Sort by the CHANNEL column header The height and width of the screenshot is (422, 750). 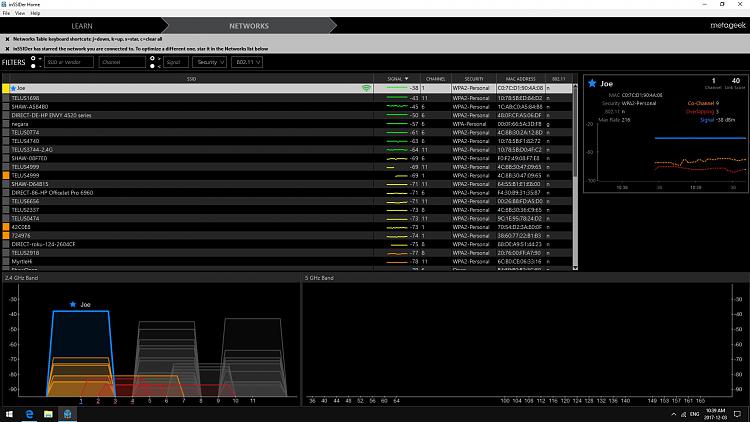pos(435,79)
